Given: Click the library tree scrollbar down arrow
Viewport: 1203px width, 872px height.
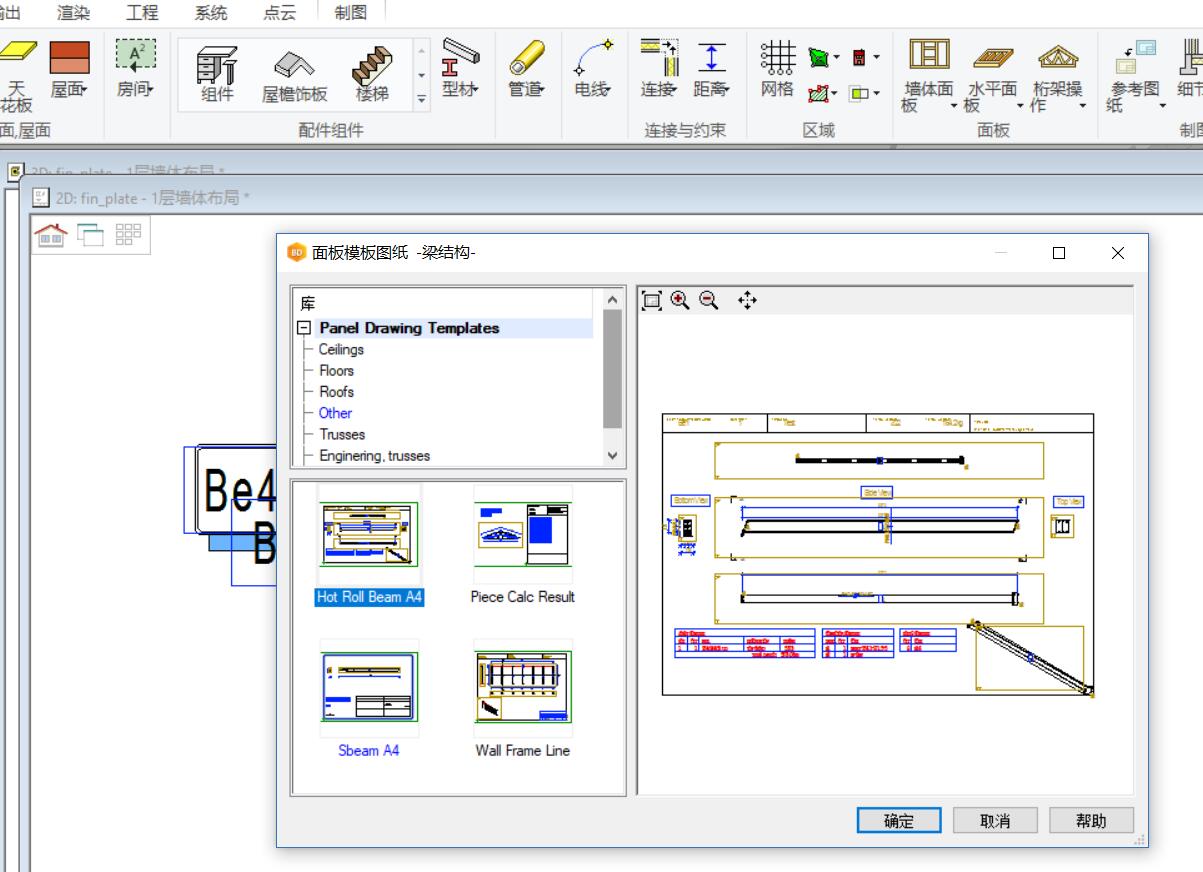Looking at the screenshot, I should (x=613, y=455).
